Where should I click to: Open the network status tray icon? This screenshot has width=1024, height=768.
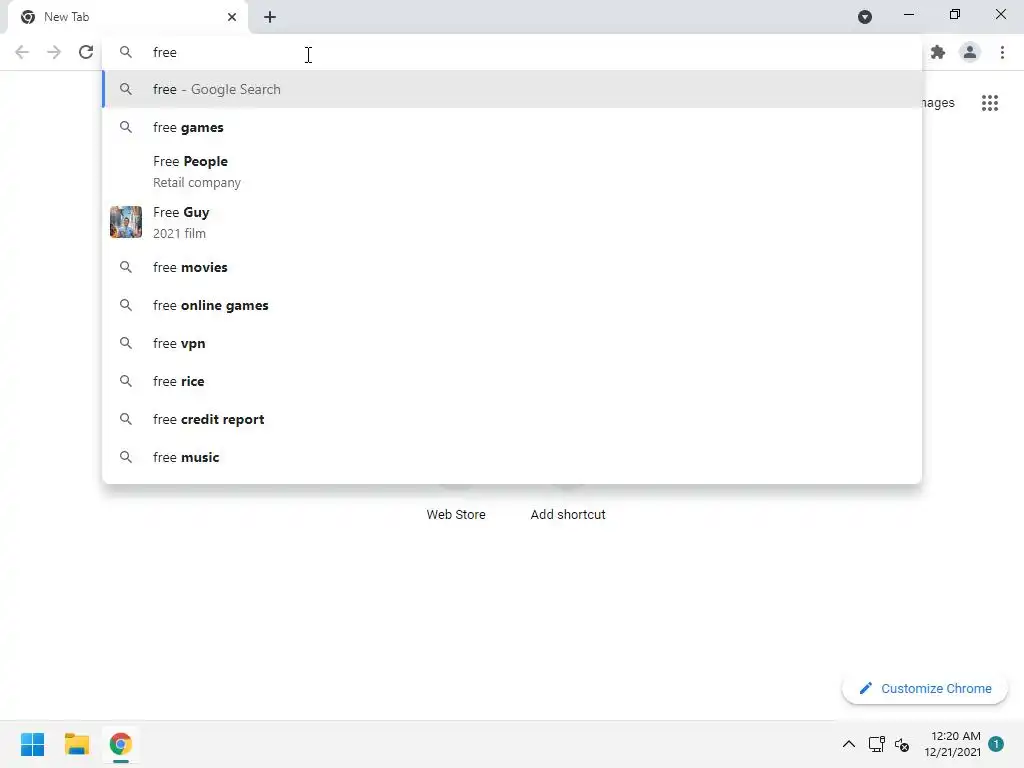tap(876, 744)
